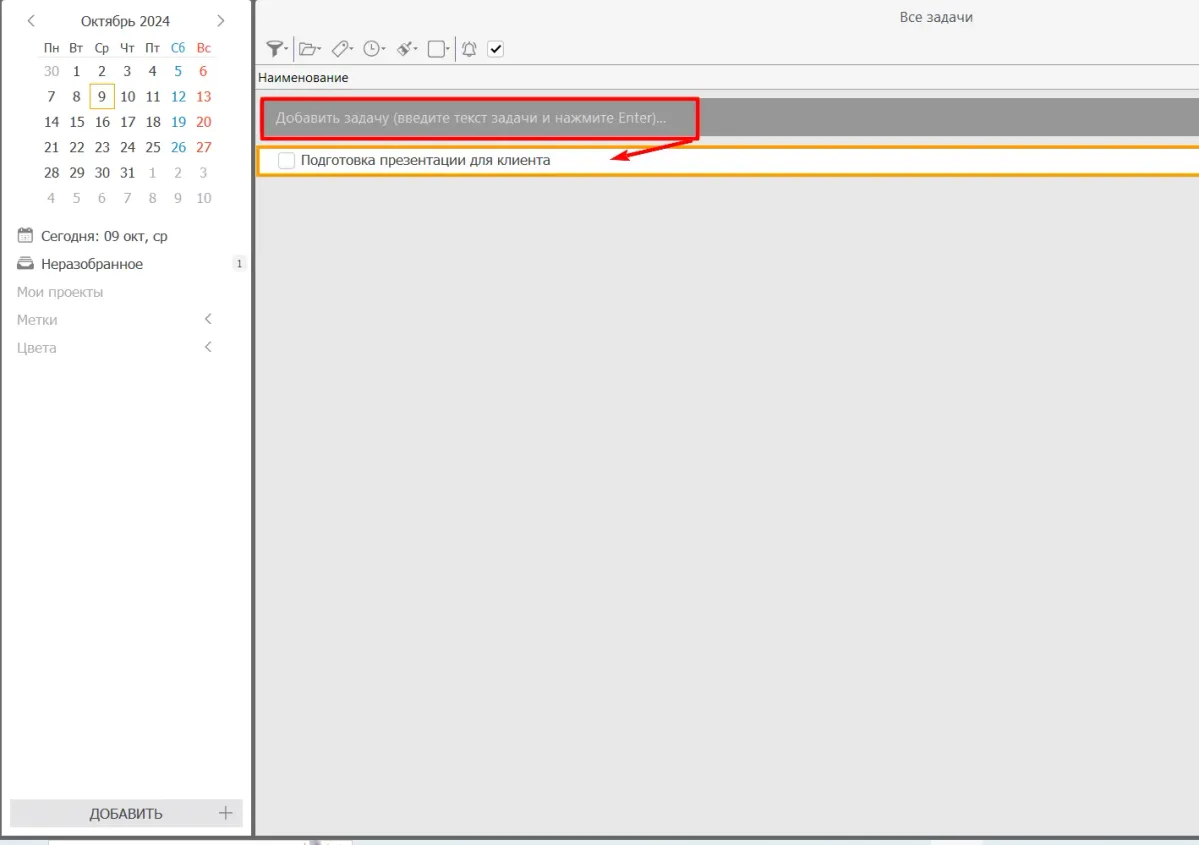
Task: Toggle the show-completed checkmark in toolbar
Action: tap(496, 49)
